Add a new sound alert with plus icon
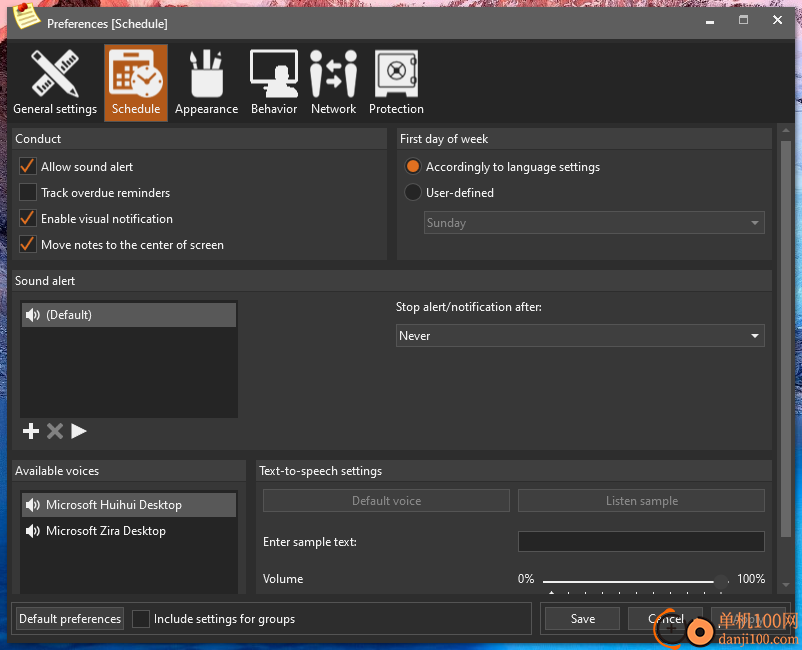 point(31,431)
